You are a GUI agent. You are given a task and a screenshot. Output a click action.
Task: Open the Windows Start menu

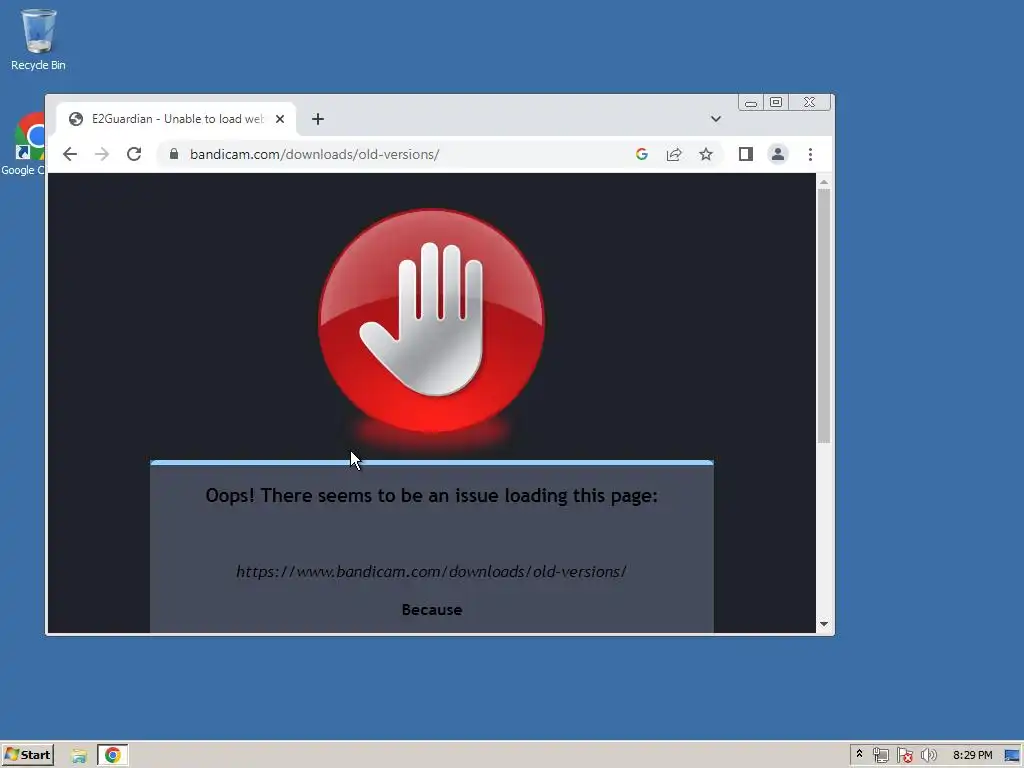coord(28,755)
